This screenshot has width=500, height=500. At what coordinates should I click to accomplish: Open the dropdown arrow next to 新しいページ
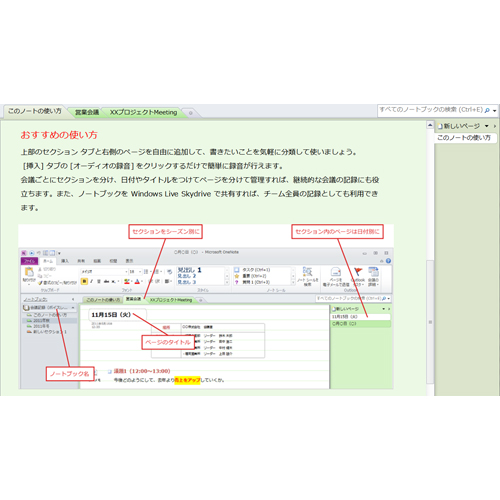pos(487,126)
